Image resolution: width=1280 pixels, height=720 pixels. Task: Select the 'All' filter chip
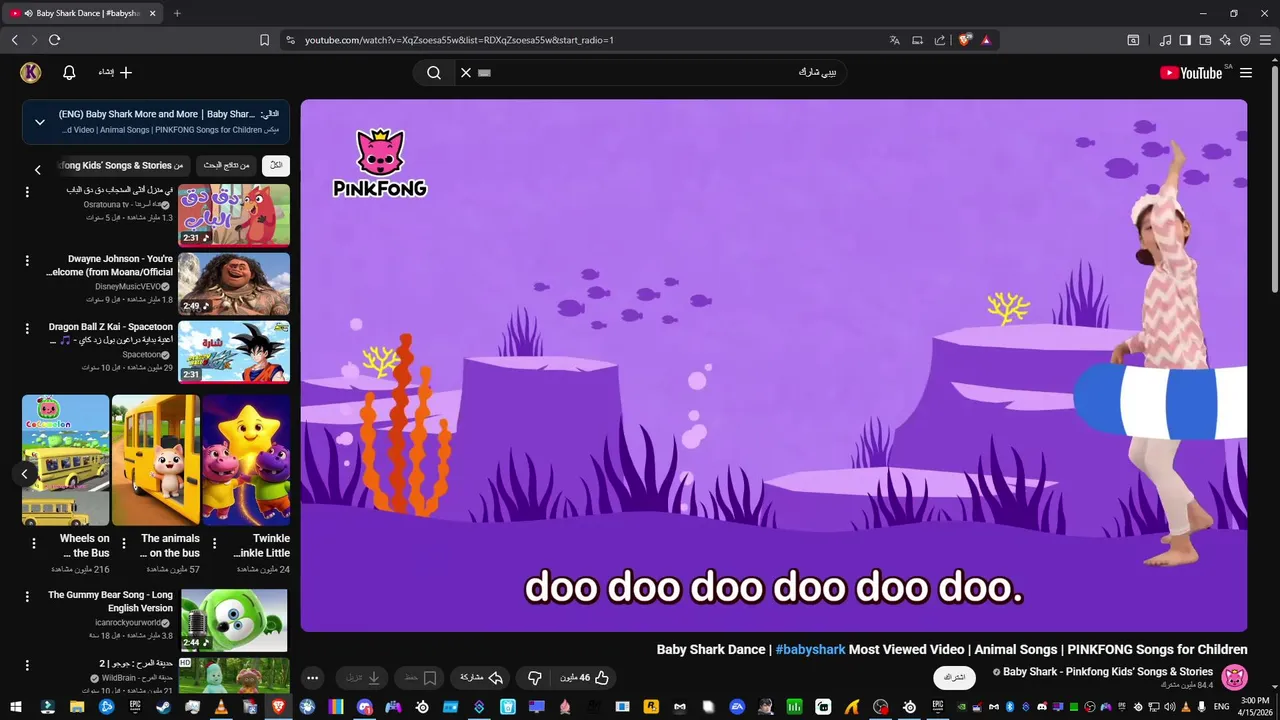click(x=276, y=166)
